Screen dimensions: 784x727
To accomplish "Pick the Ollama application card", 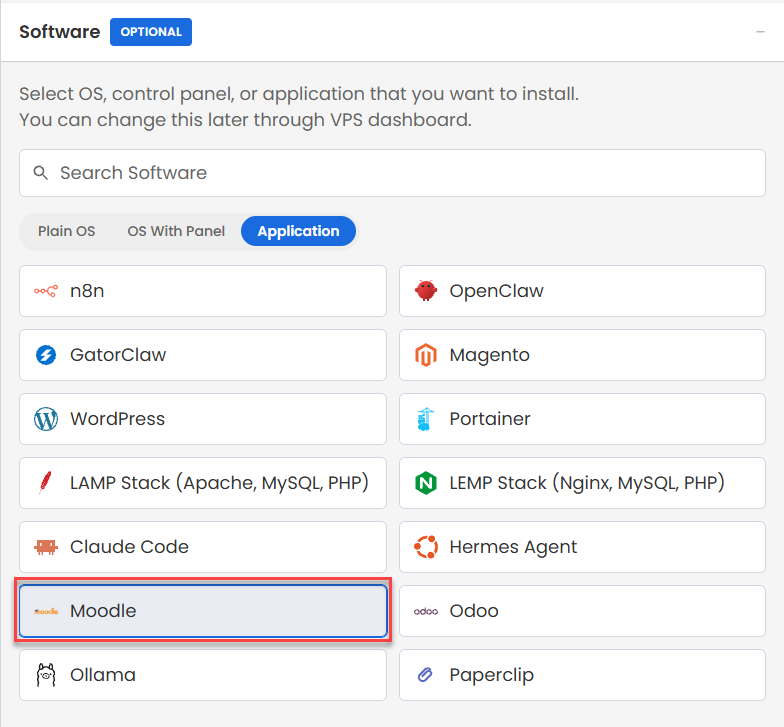I will [203, 675].
